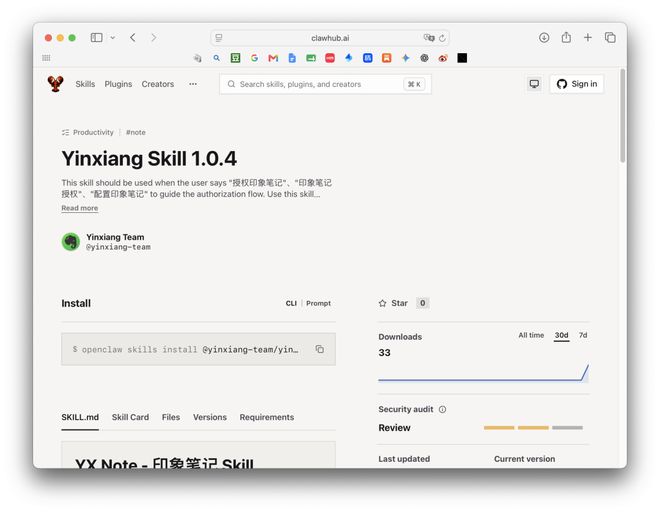Click the clawhub.ai address bar

(x=330, y=38)
